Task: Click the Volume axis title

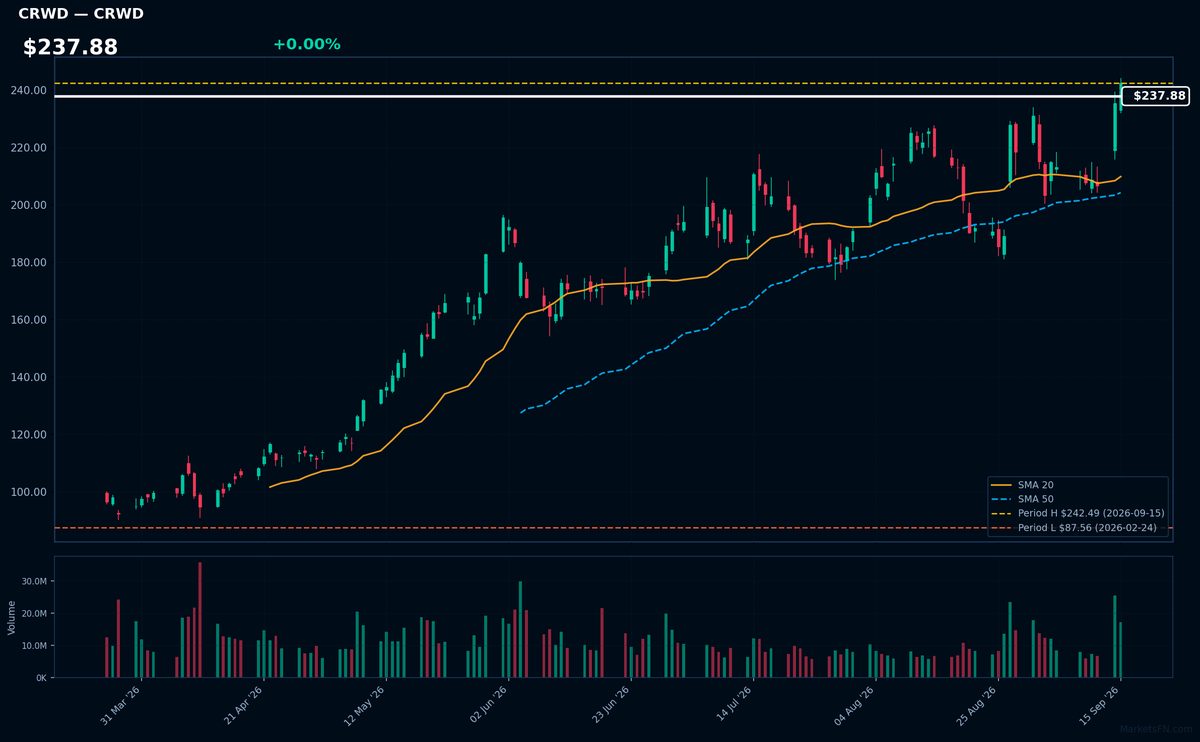Action: (11, 617)
